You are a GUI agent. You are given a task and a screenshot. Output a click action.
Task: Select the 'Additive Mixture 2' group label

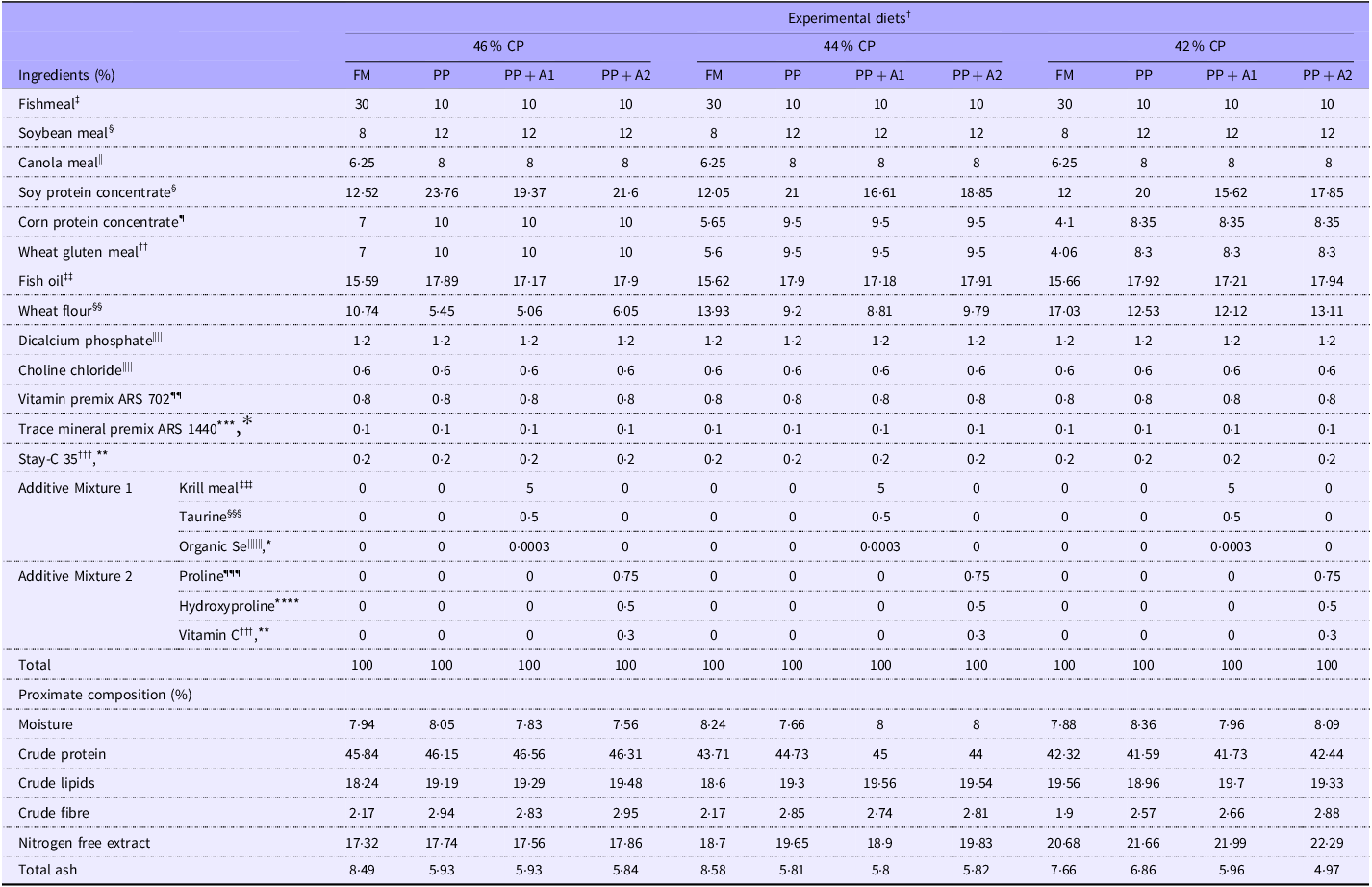(x=75, y=576)
